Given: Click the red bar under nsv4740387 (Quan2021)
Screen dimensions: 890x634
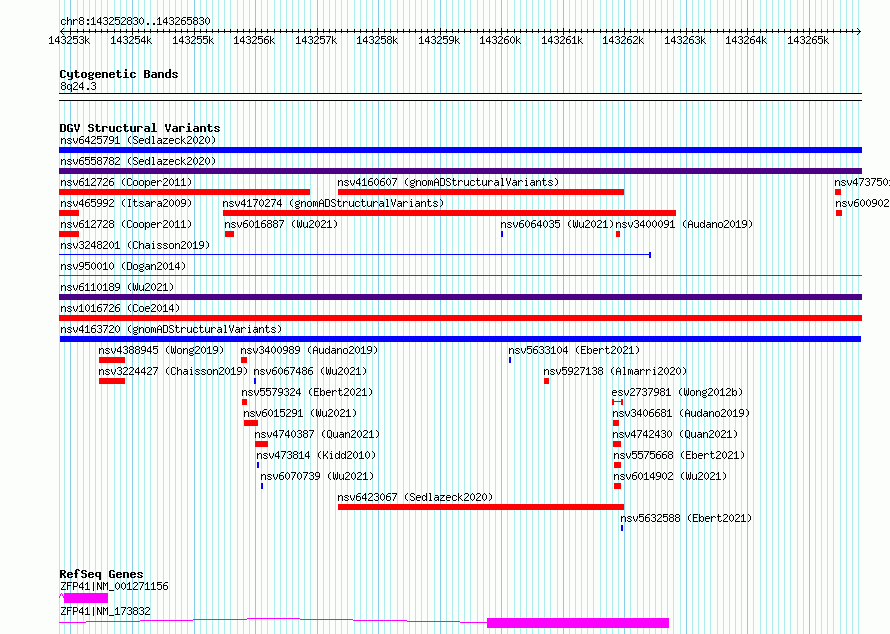Looking at the screenshot, I should pos(262,444).
